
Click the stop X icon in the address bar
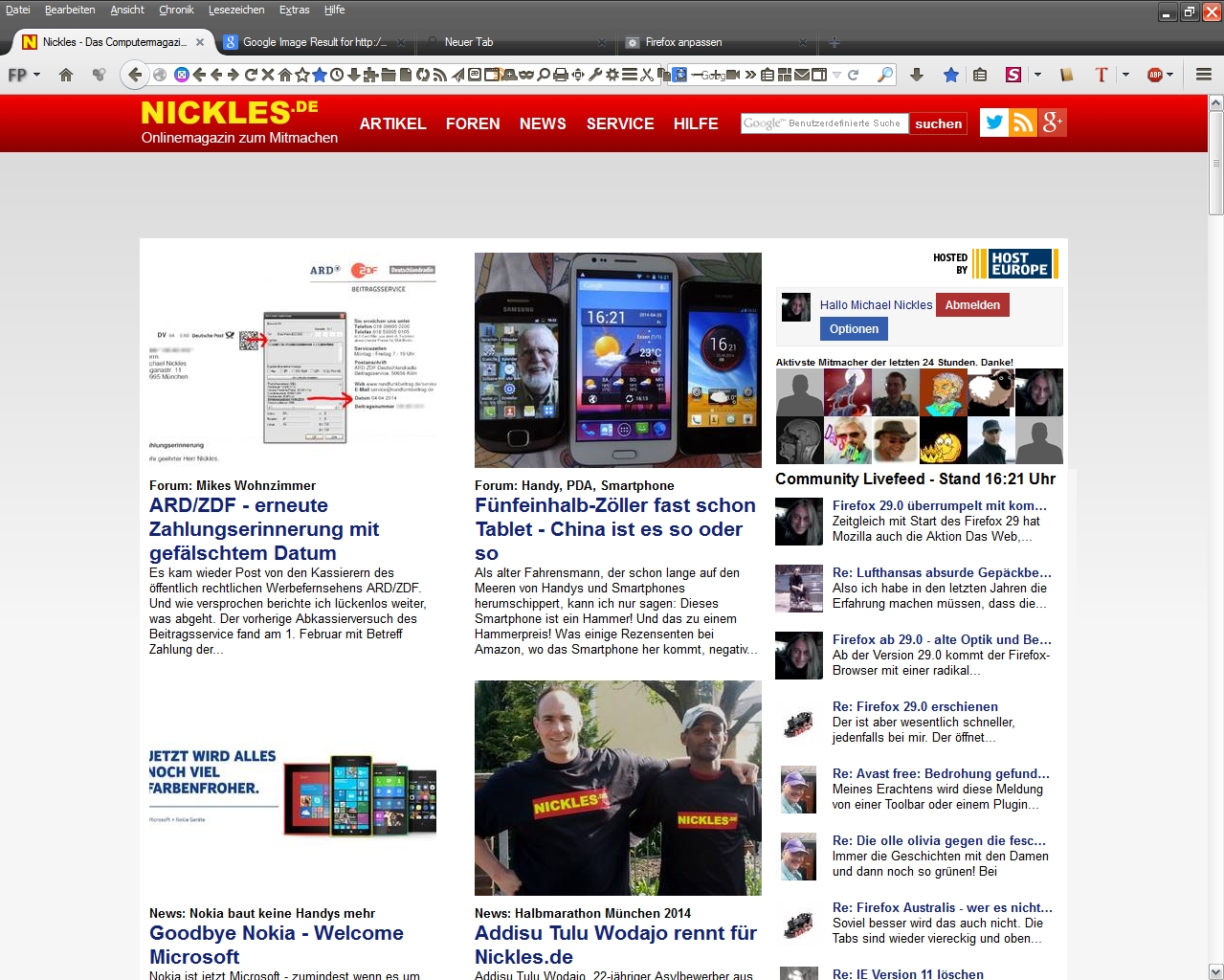268,75
